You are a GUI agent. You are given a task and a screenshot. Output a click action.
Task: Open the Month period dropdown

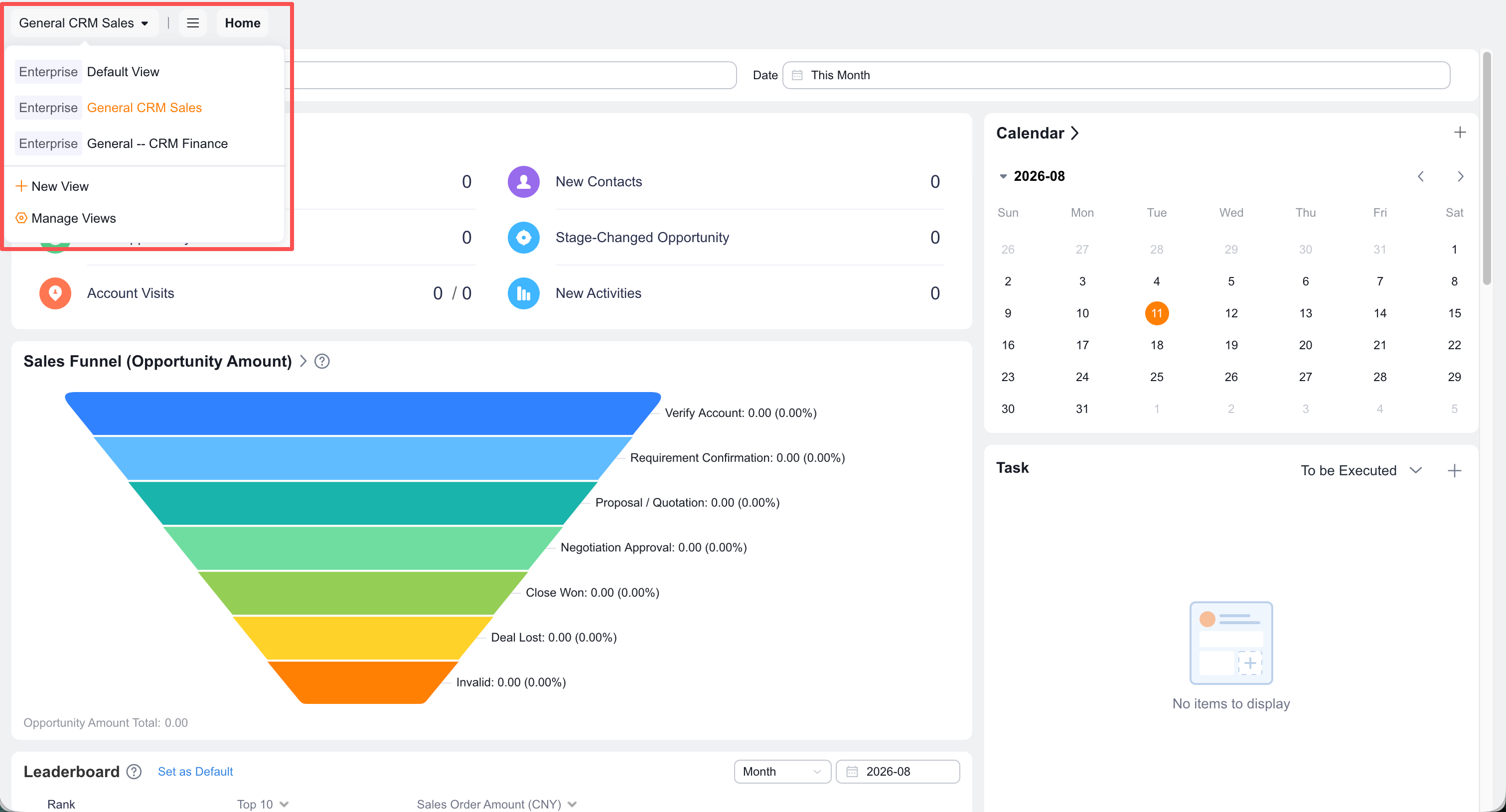click(x=782, y=772)
